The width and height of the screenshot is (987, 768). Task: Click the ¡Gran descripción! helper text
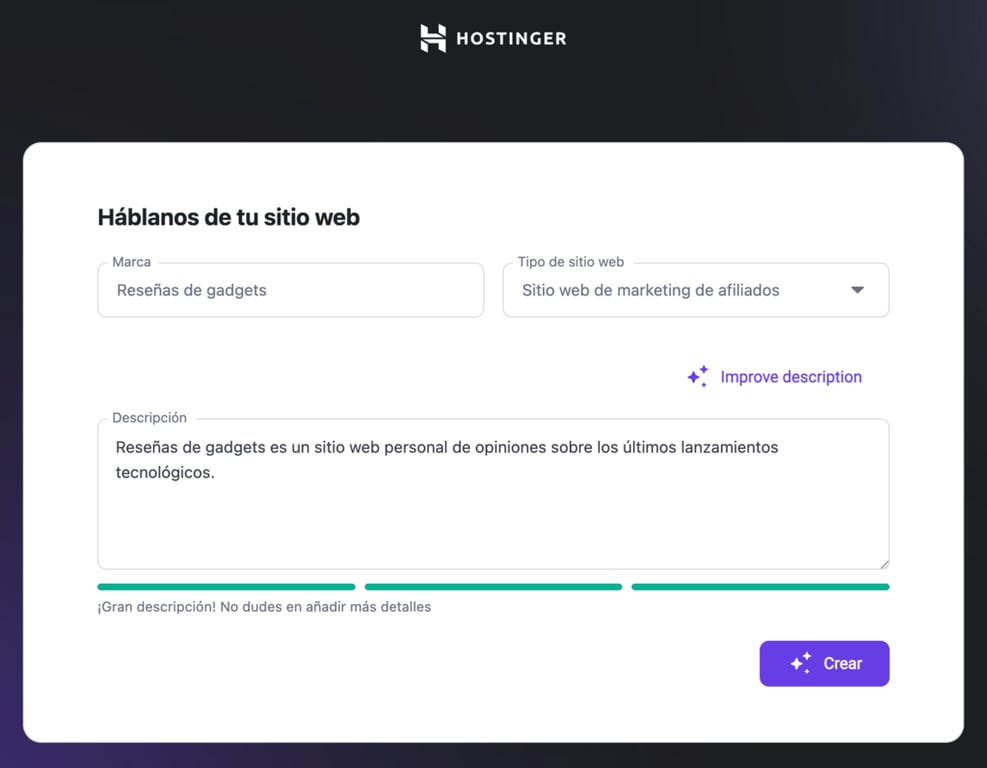[x=263, y=606]
